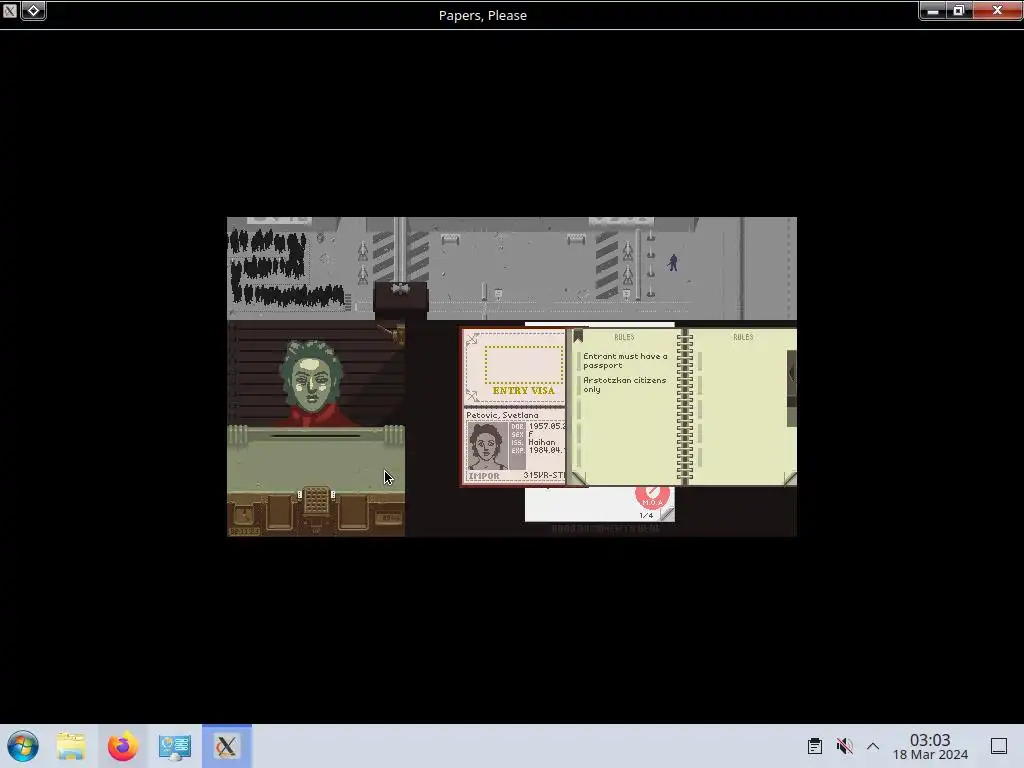The width and height of the screenshot is (1024, 768).
Task: Click the "IMPOR" country label on passport
Action: (484, 476)
